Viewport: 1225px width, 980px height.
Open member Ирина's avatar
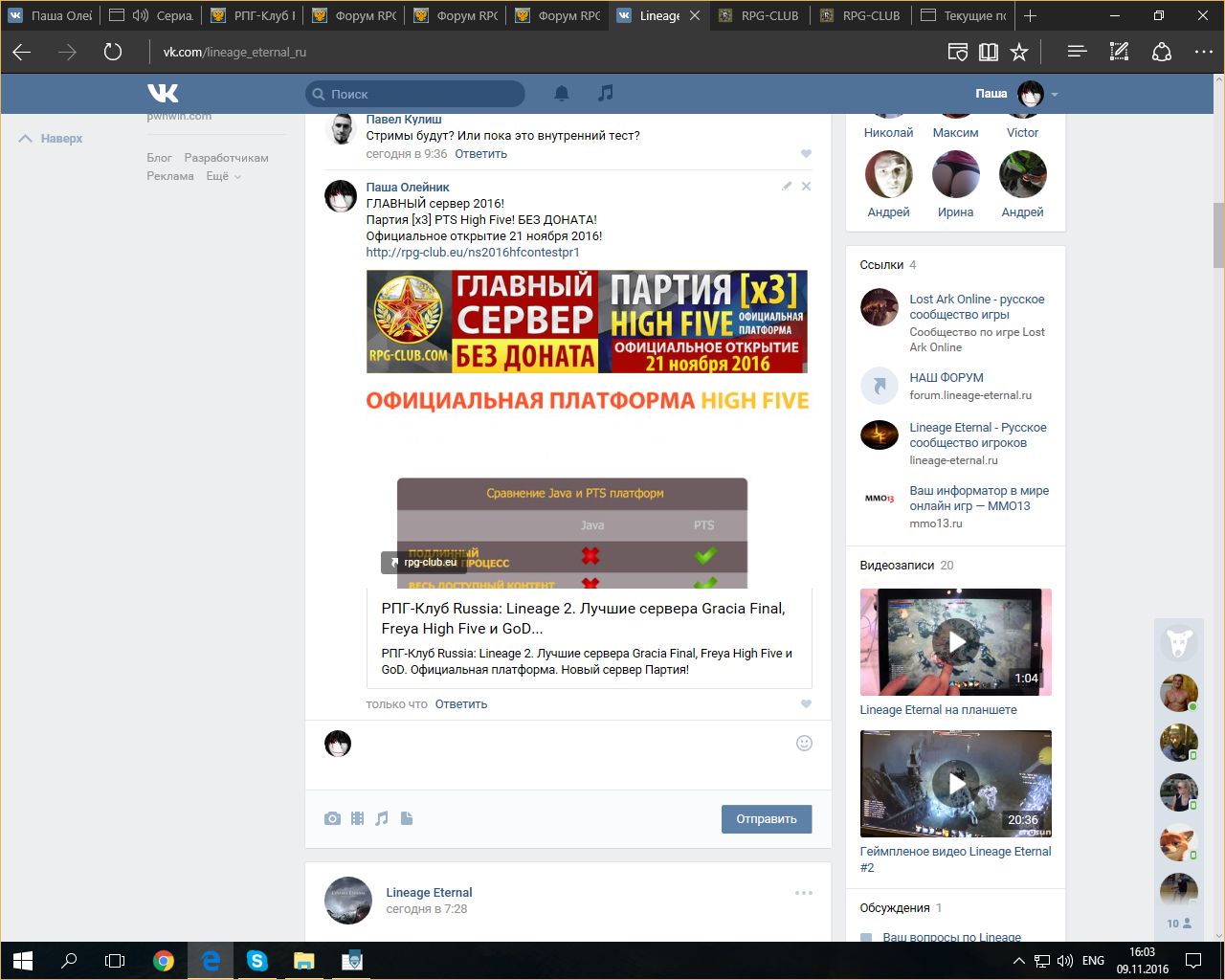(x=955, y=174)
